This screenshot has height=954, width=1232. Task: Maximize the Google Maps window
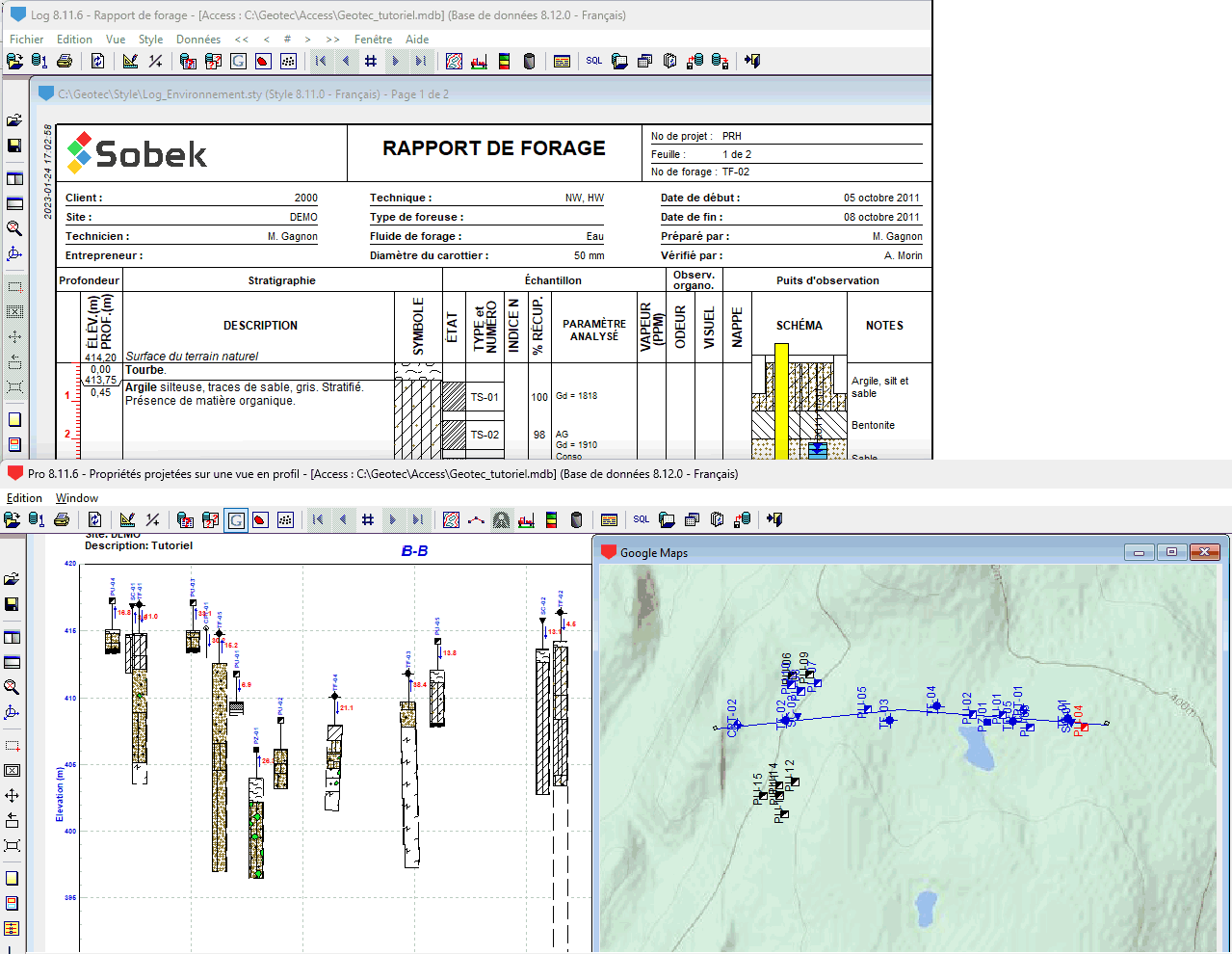point(1171,552)
